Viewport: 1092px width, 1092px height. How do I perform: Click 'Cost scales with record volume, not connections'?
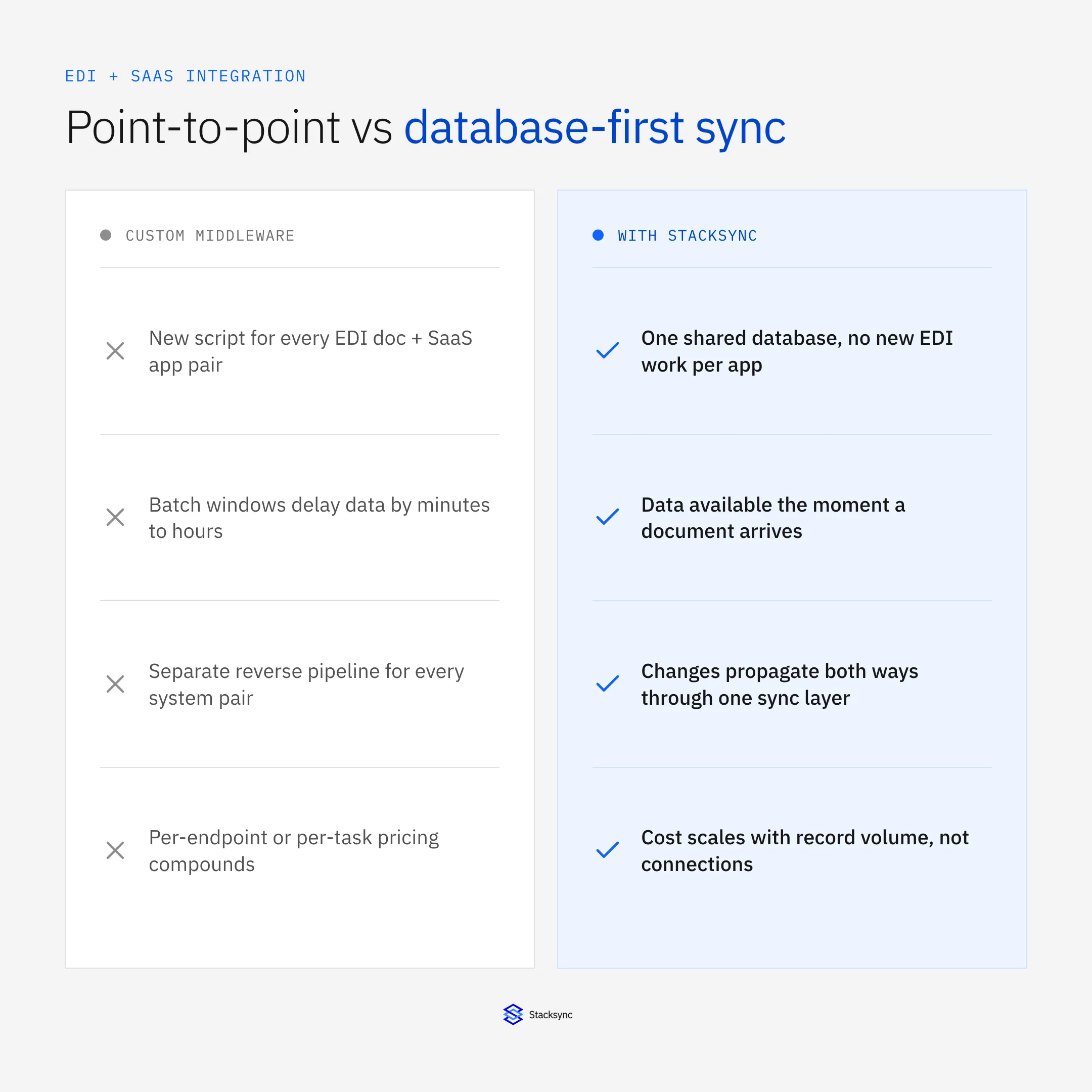pyautogui.click(x=805, y=851)
